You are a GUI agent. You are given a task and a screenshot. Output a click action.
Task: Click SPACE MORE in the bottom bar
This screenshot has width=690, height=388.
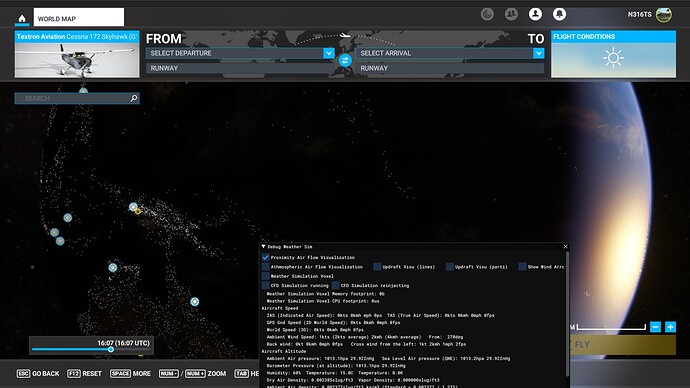point(130,373)
